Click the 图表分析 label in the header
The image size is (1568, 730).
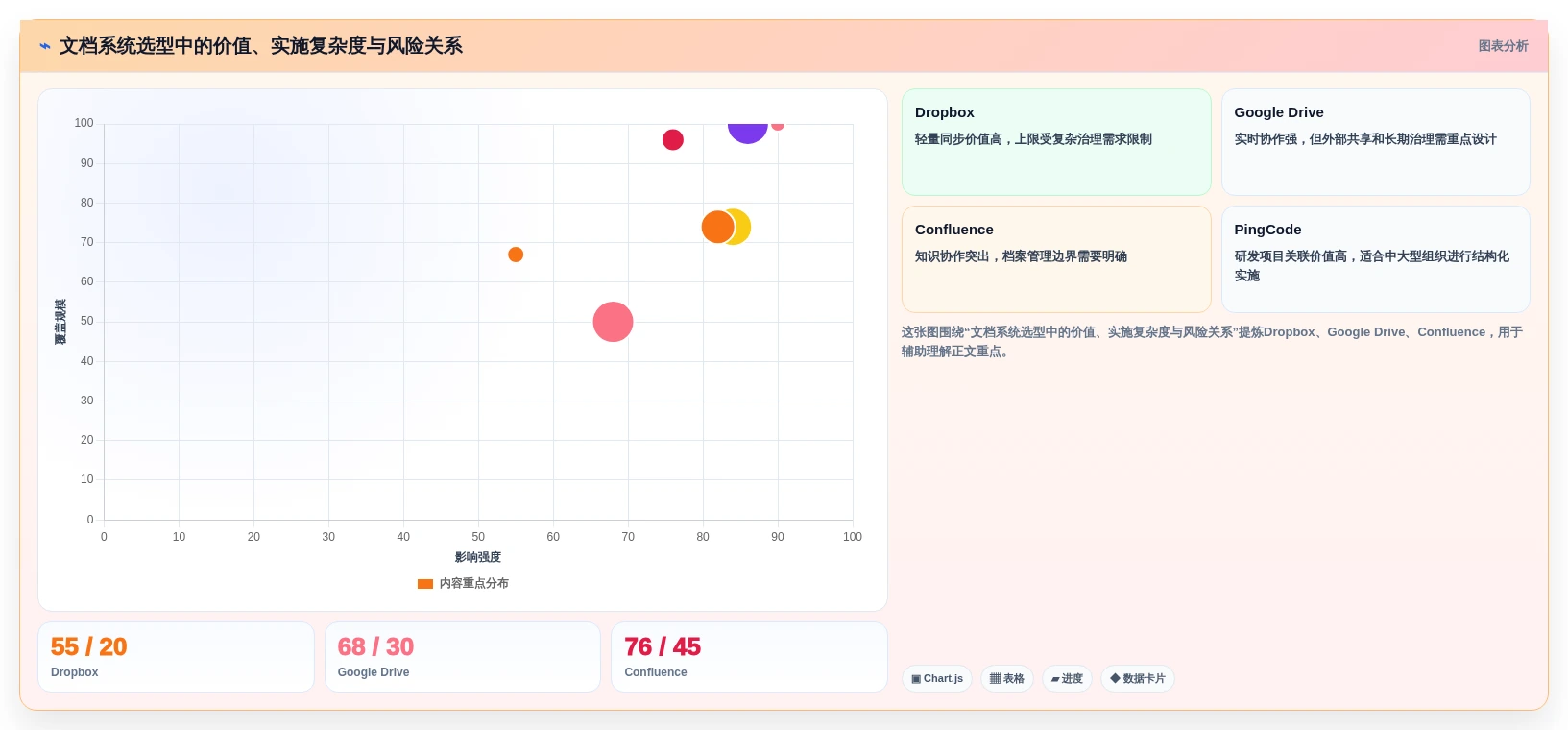(1503, 46)
